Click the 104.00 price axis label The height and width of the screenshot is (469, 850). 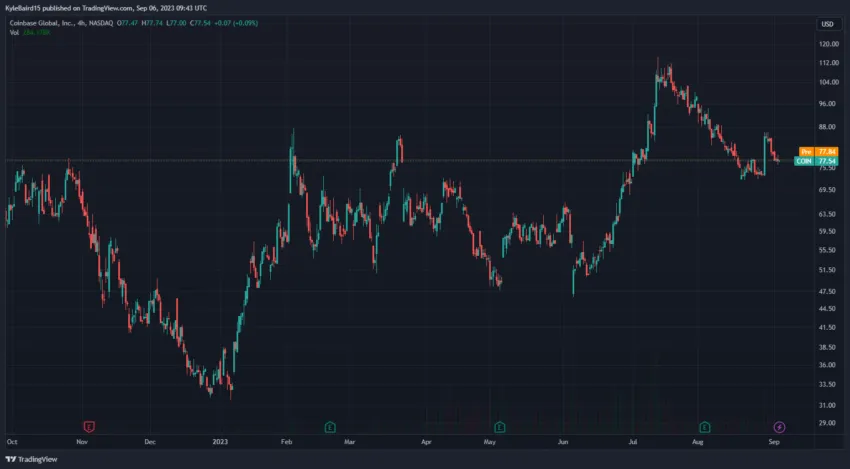pyautogui.click(x=828, y=82)
